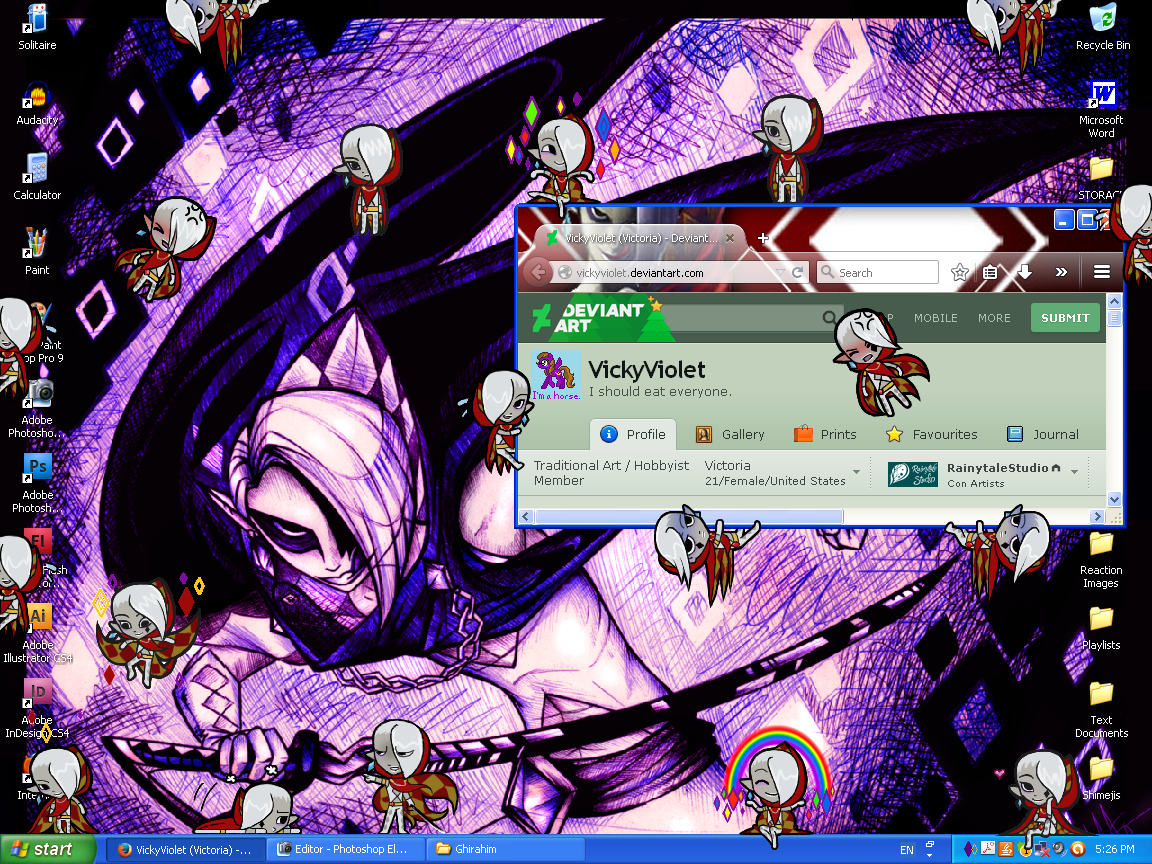The width and height of the screenshot is (1152, 864).
Task: Open the Adobe Illustrator CS4 shortcut
Action: (37, 633)
